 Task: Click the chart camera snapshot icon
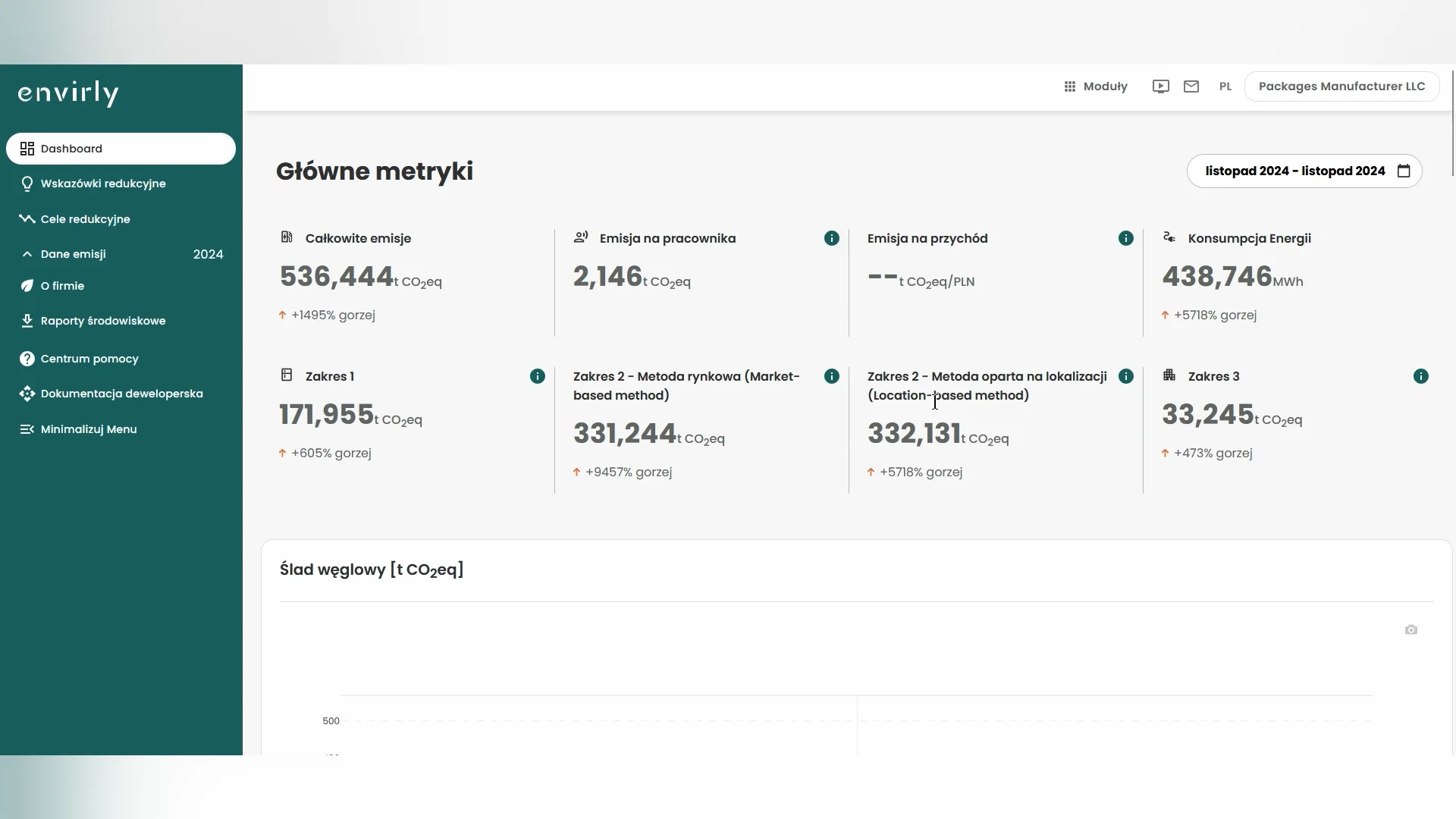[x=1410, y=630]
